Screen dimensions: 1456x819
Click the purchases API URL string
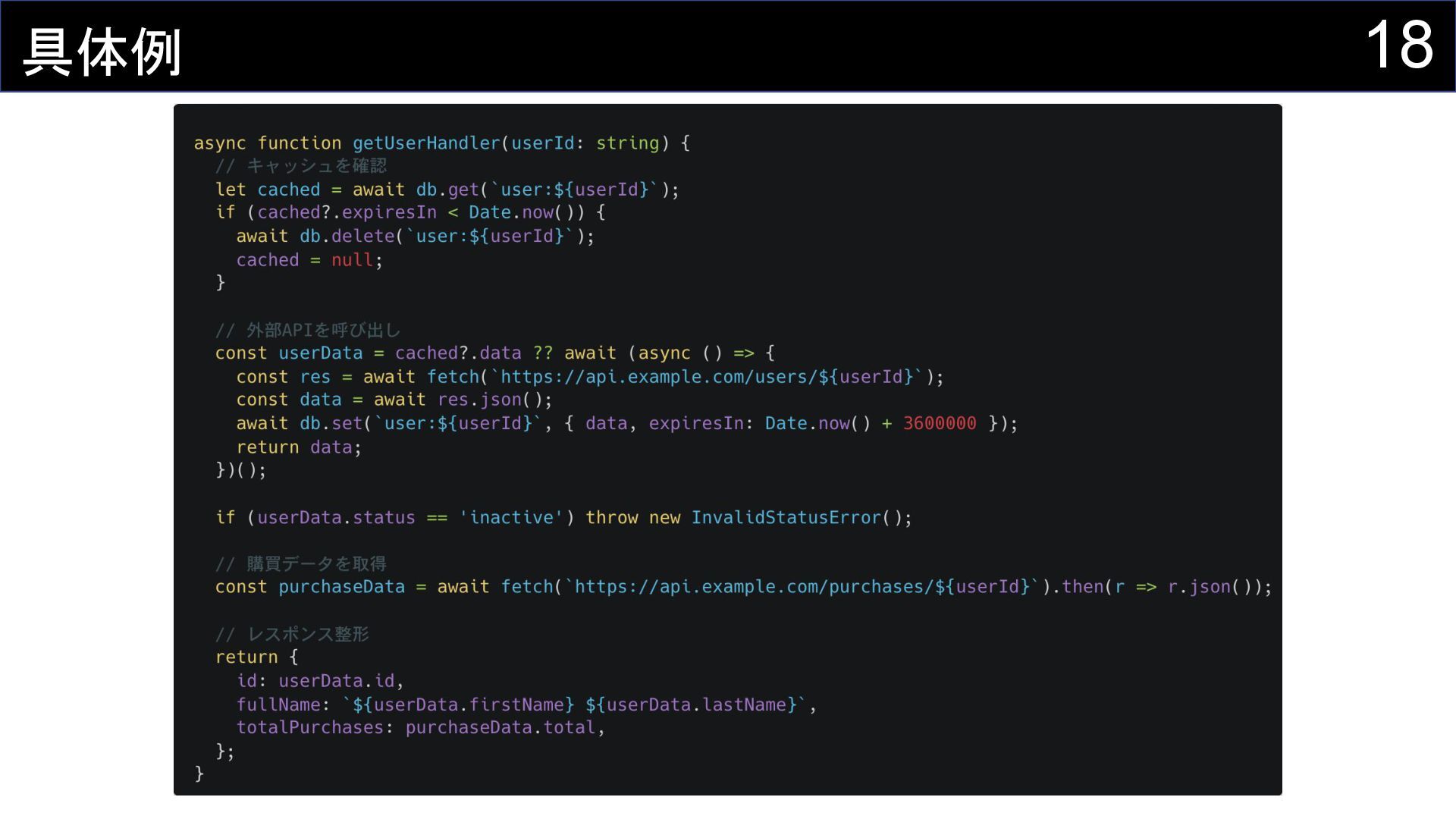(x=803, y=587)
